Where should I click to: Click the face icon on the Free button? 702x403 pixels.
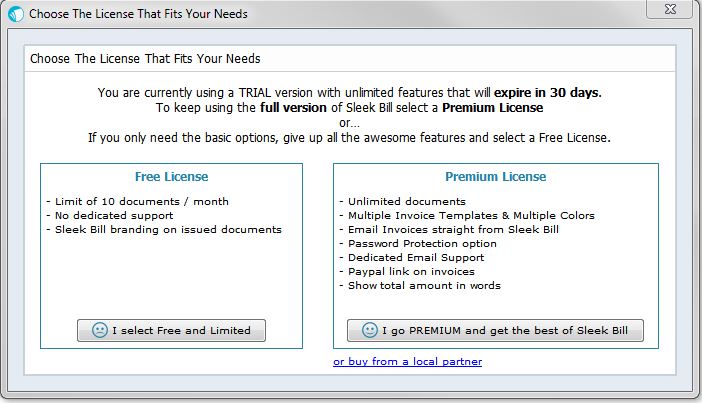point(100,330)
